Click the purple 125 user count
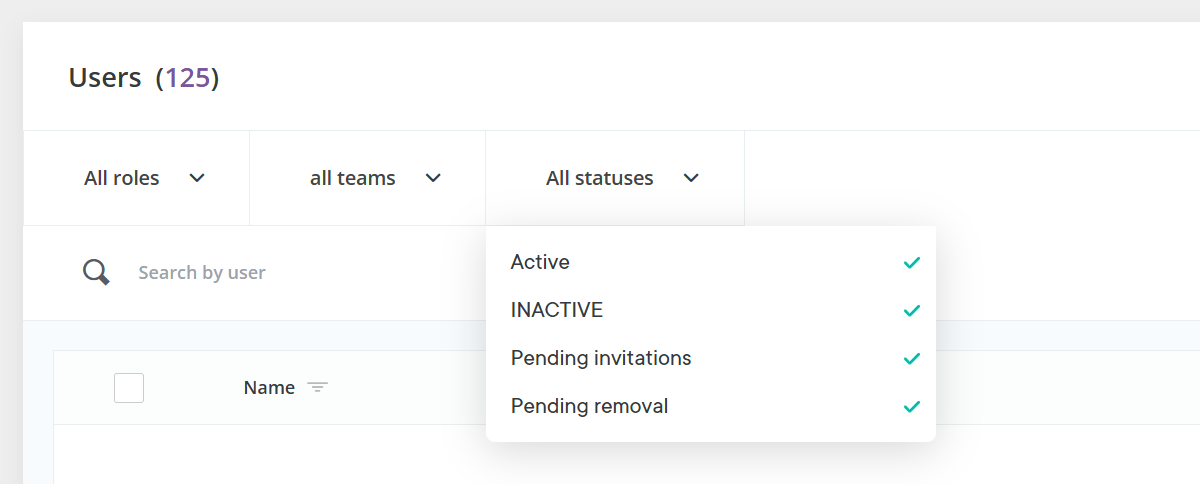The height and width of the screenshot is (484, 1200). click(x=187, y=78)
